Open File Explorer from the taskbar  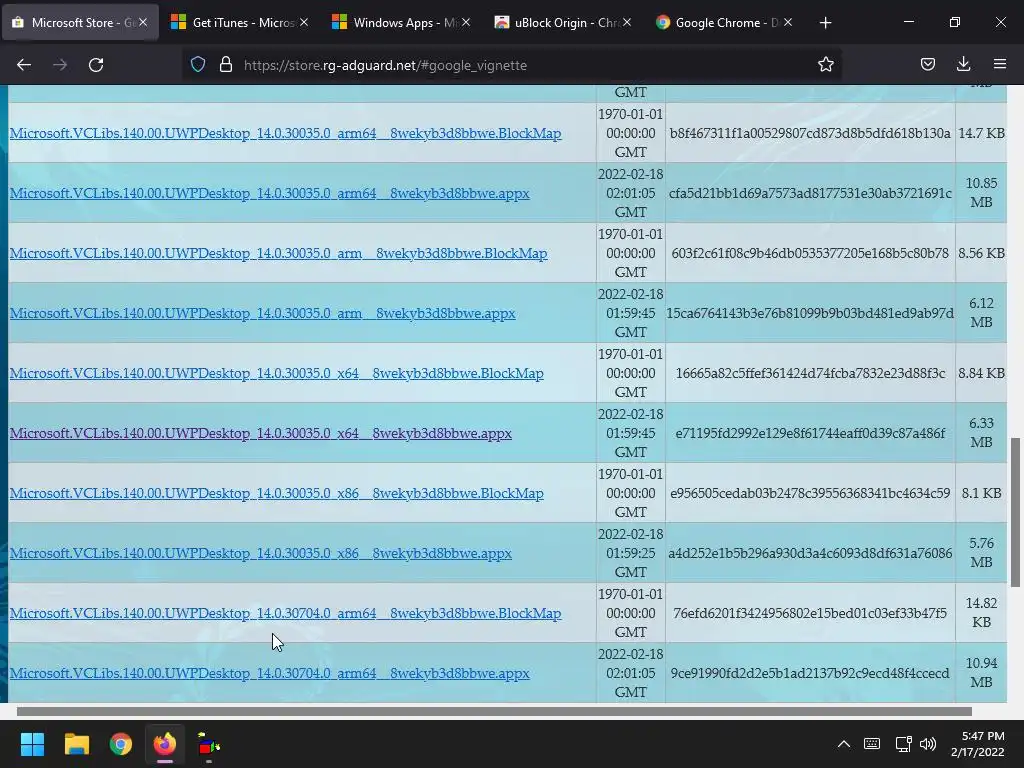(x=76, y=744)
